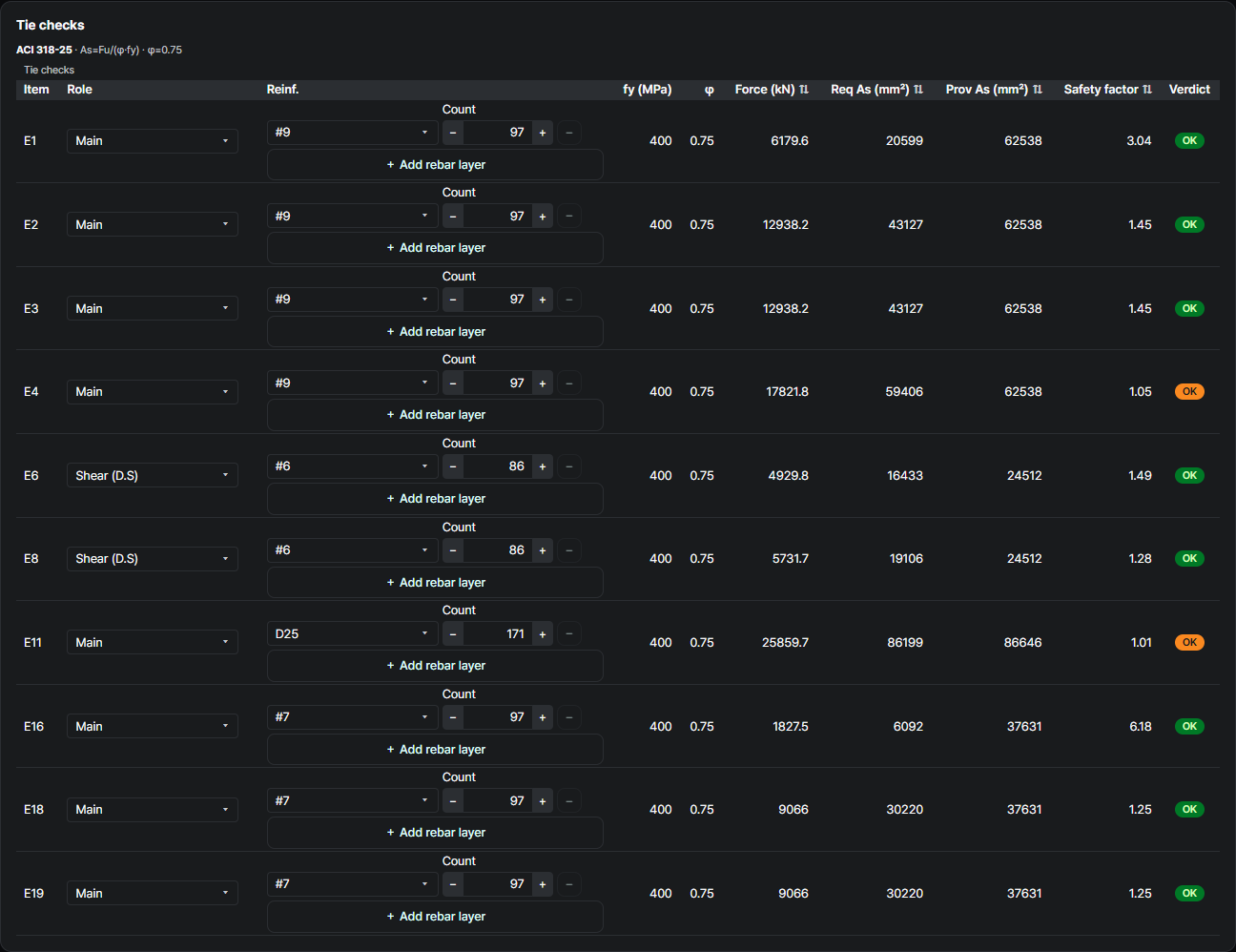Add rebar layer to item E19
Viewport: 1236px width, 952px height.
[x=435, y=917]
